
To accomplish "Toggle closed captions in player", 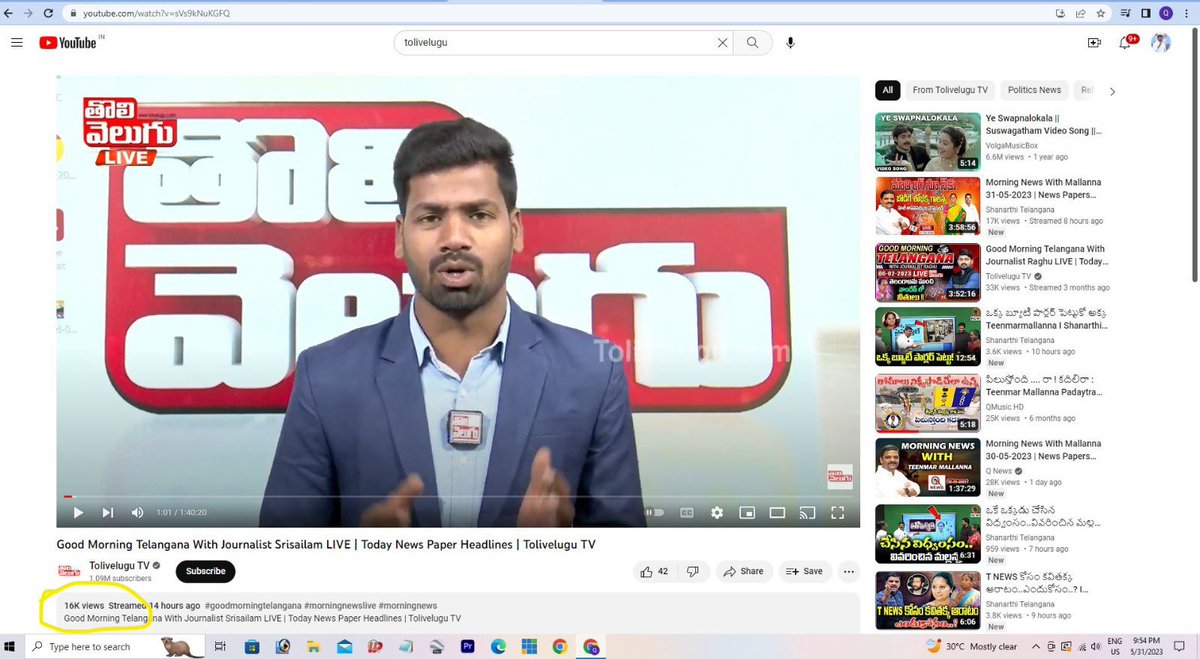I will [x=687, y=513].
